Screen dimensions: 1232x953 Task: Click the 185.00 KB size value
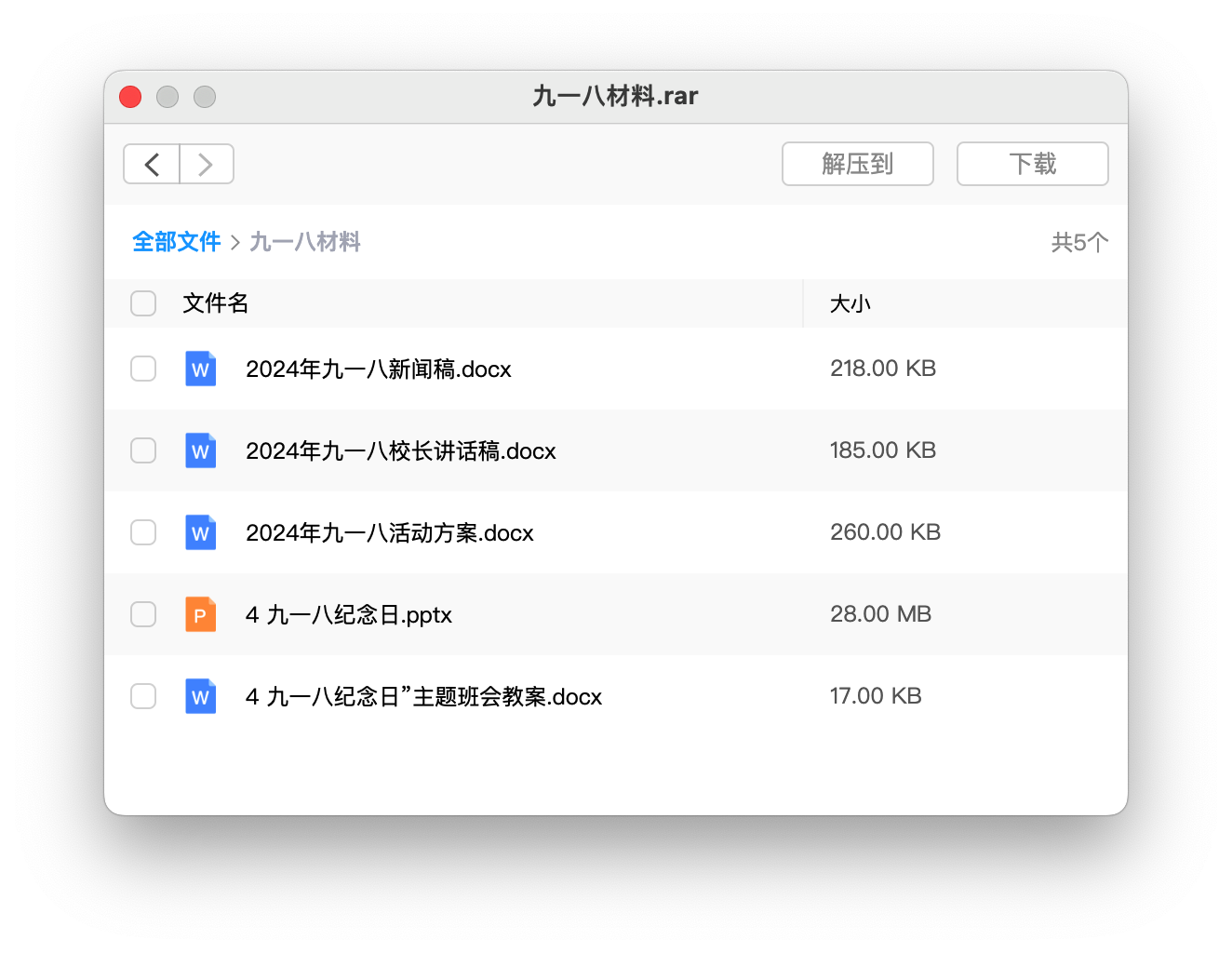[883, 450]
